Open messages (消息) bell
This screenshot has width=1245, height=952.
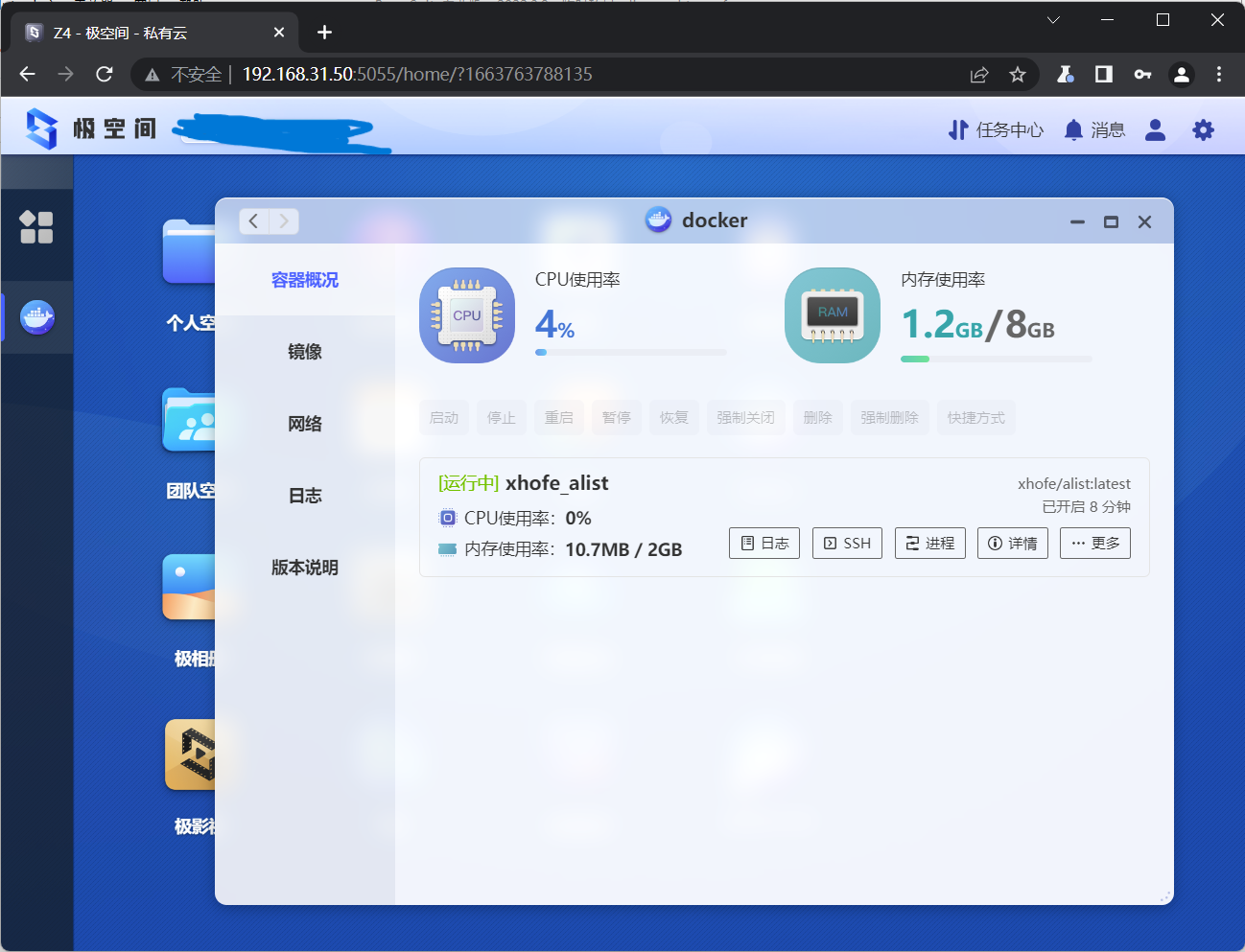point(1094,129)
